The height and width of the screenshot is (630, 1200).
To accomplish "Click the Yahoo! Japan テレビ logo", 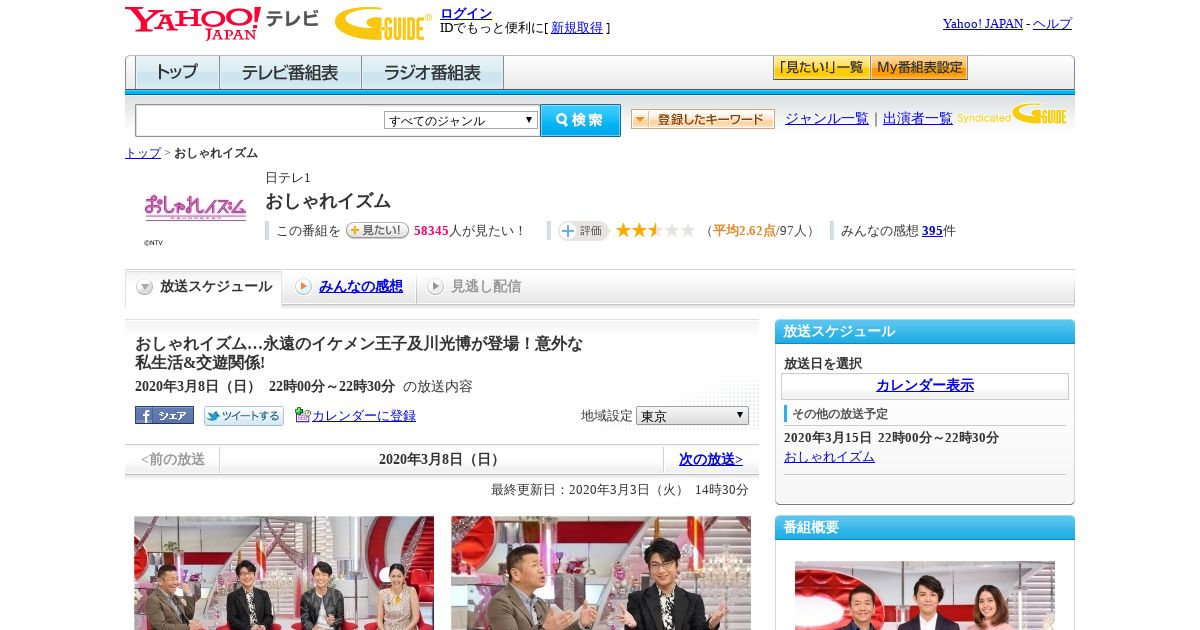I will [x=222, y=23].
